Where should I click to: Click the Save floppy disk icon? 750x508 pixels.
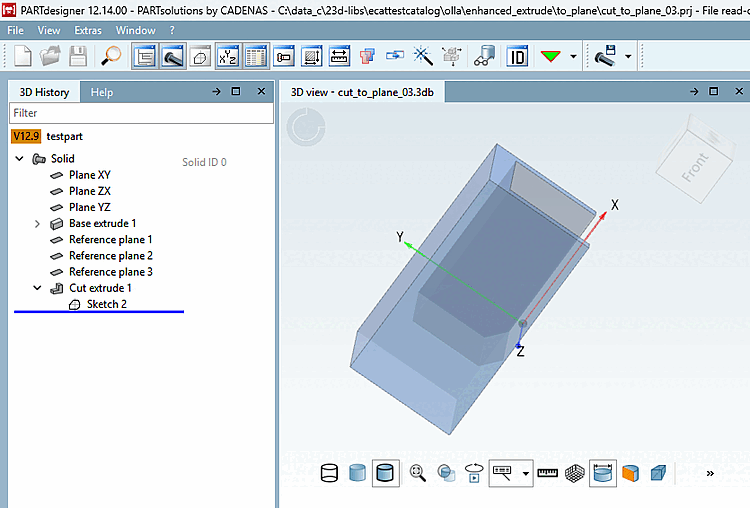pyautogui.click(x=78, y=56)
